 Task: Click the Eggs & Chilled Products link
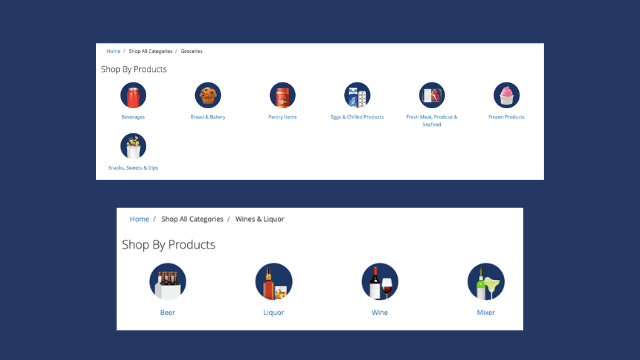(x=357, y=117)
